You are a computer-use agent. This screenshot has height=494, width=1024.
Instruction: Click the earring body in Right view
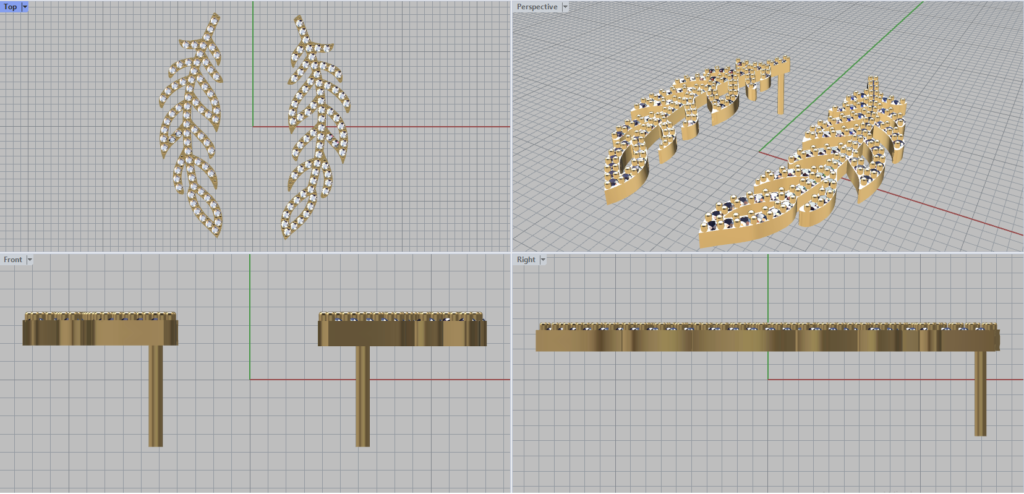click(760, 340)
